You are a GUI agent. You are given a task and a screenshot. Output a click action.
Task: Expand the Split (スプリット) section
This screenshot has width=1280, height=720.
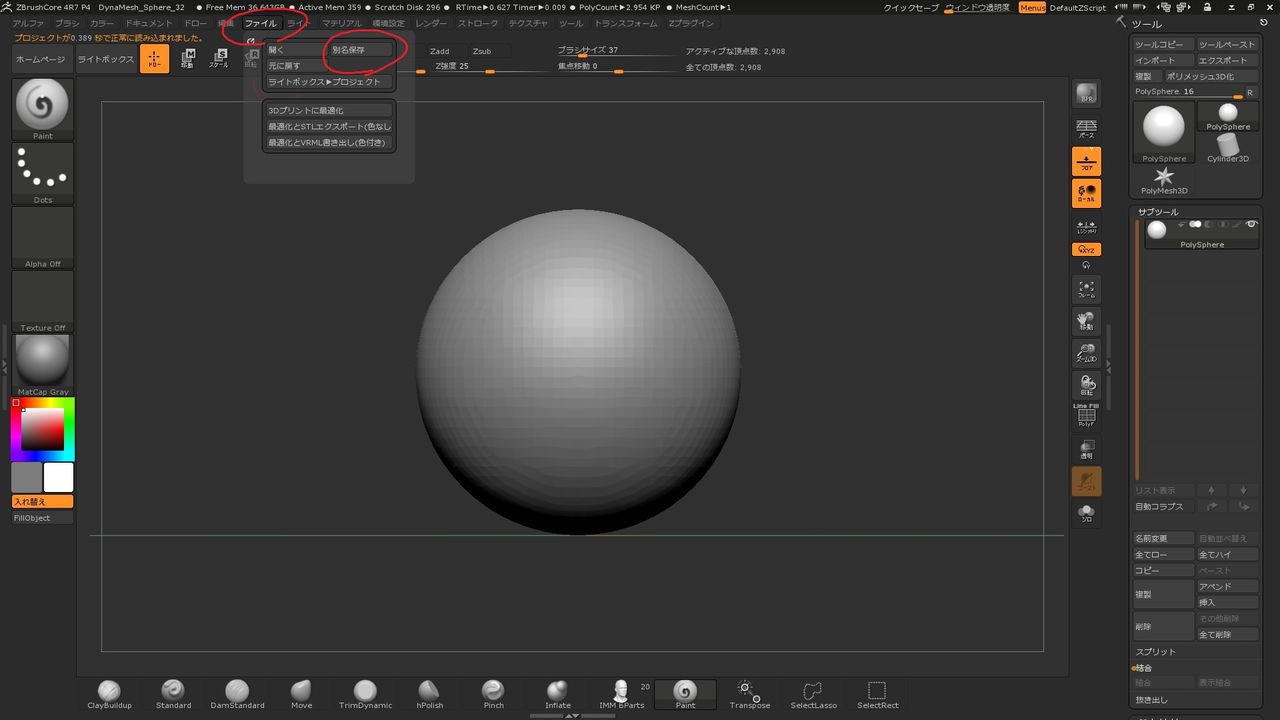[1156, 652]
